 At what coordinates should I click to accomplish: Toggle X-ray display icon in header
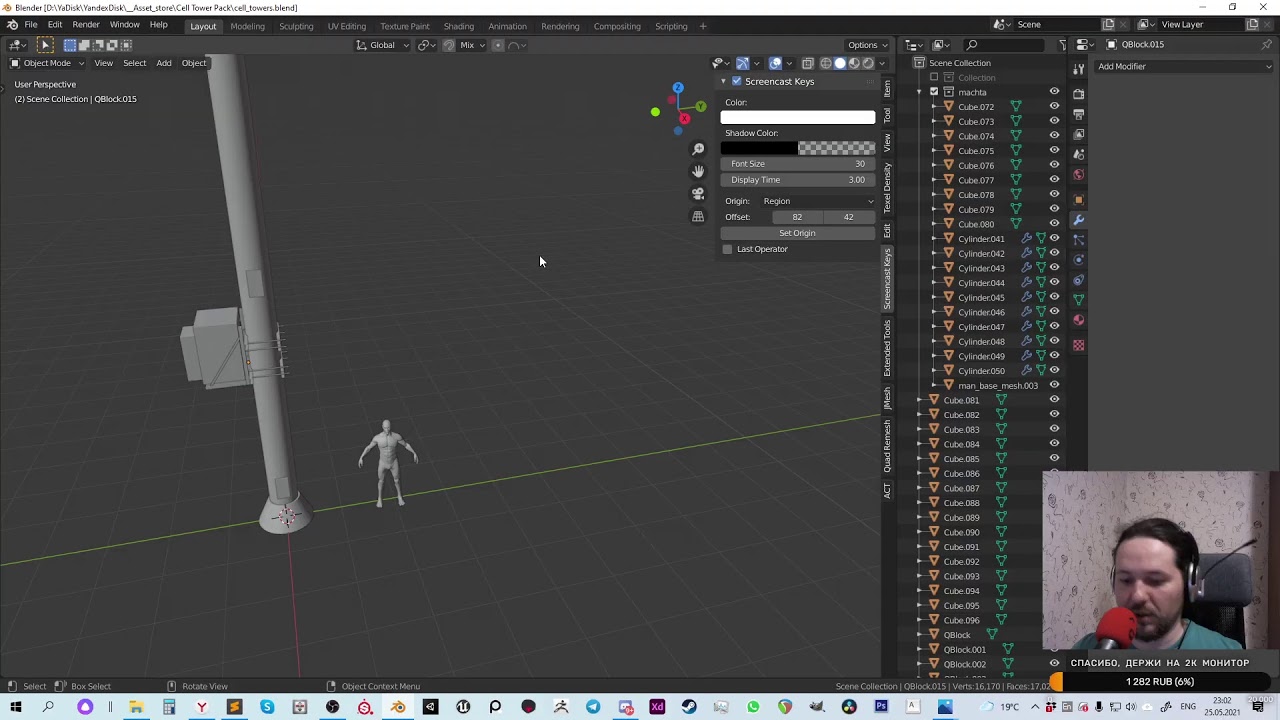[808, 63]
